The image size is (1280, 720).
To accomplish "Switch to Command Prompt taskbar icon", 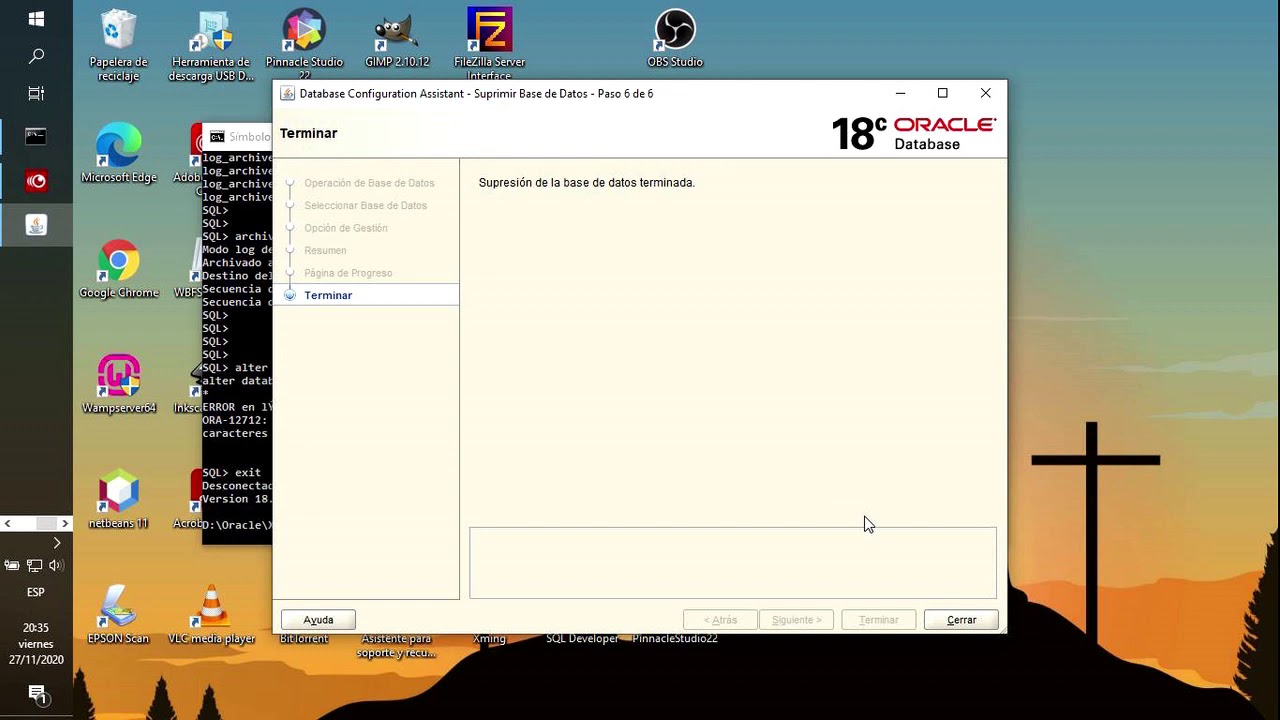I will tap(36, 136).
